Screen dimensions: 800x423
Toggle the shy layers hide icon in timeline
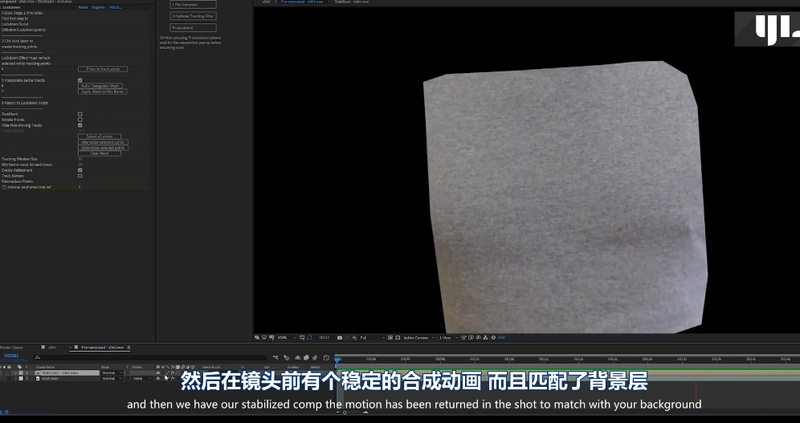pyautogui.click(x=297, y=358)
